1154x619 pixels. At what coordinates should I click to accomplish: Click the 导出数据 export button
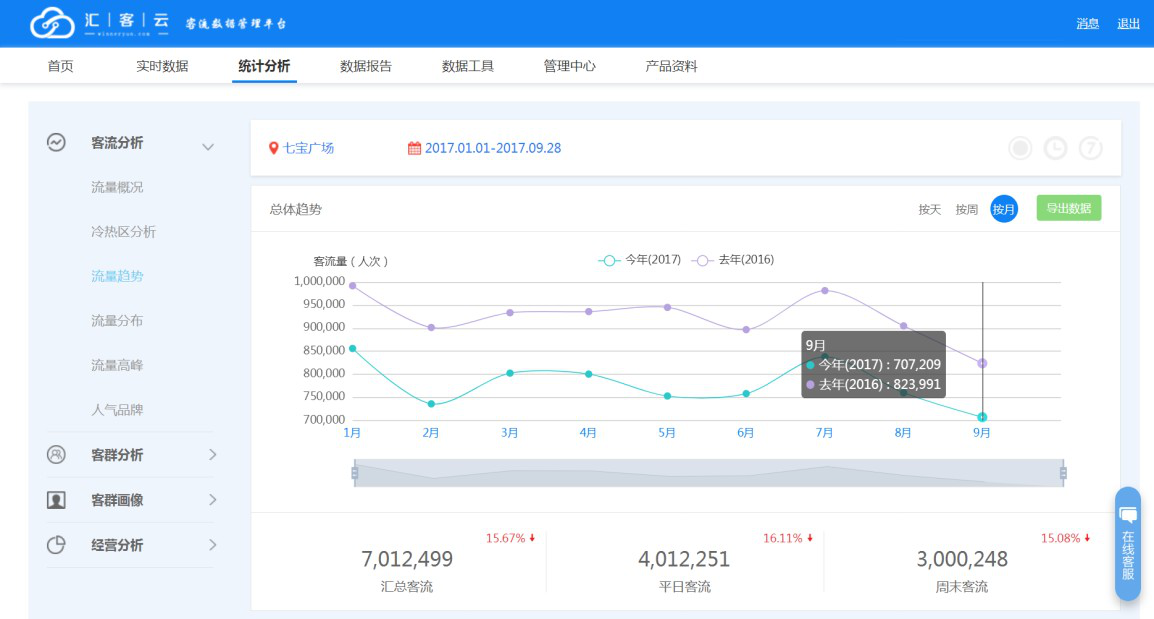point(1069,208)
